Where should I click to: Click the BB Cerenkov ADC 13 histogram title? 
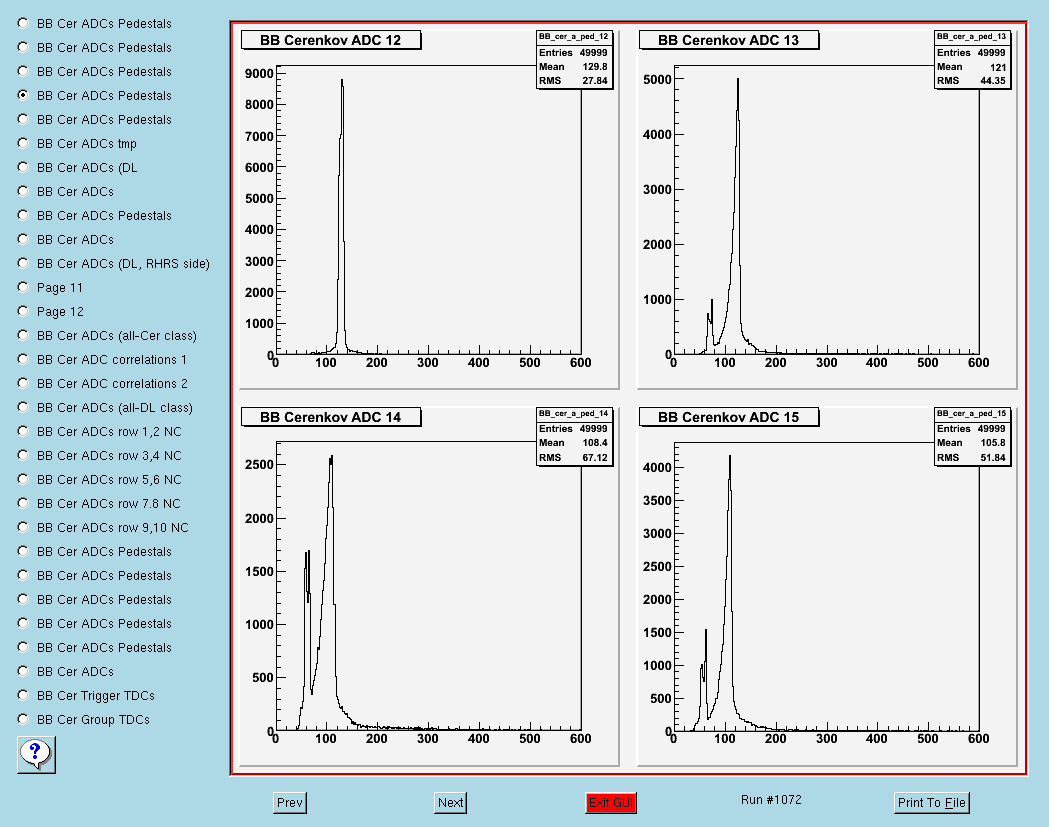click(729, 40)
